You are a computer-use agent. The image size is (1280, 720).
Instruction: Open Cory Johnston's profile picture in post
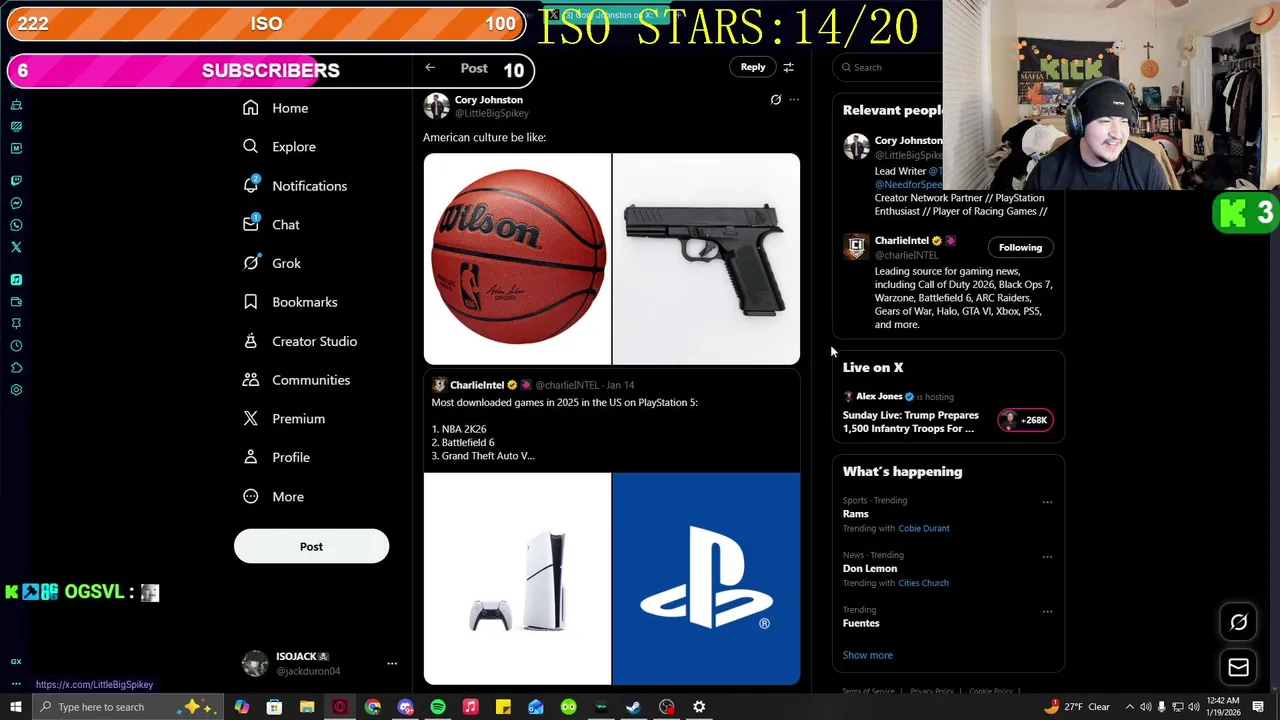436,106
